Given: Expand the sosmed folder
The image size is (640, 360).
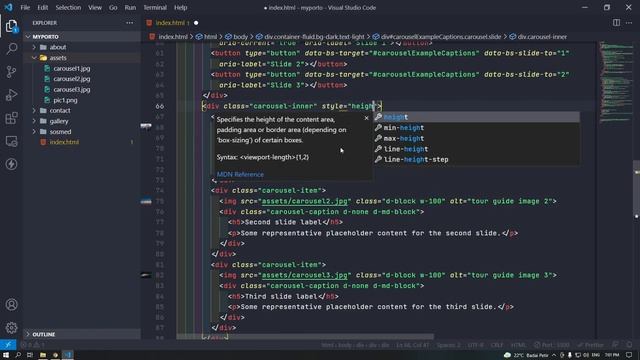Looking at the screenshot, I should coord(34,132).
